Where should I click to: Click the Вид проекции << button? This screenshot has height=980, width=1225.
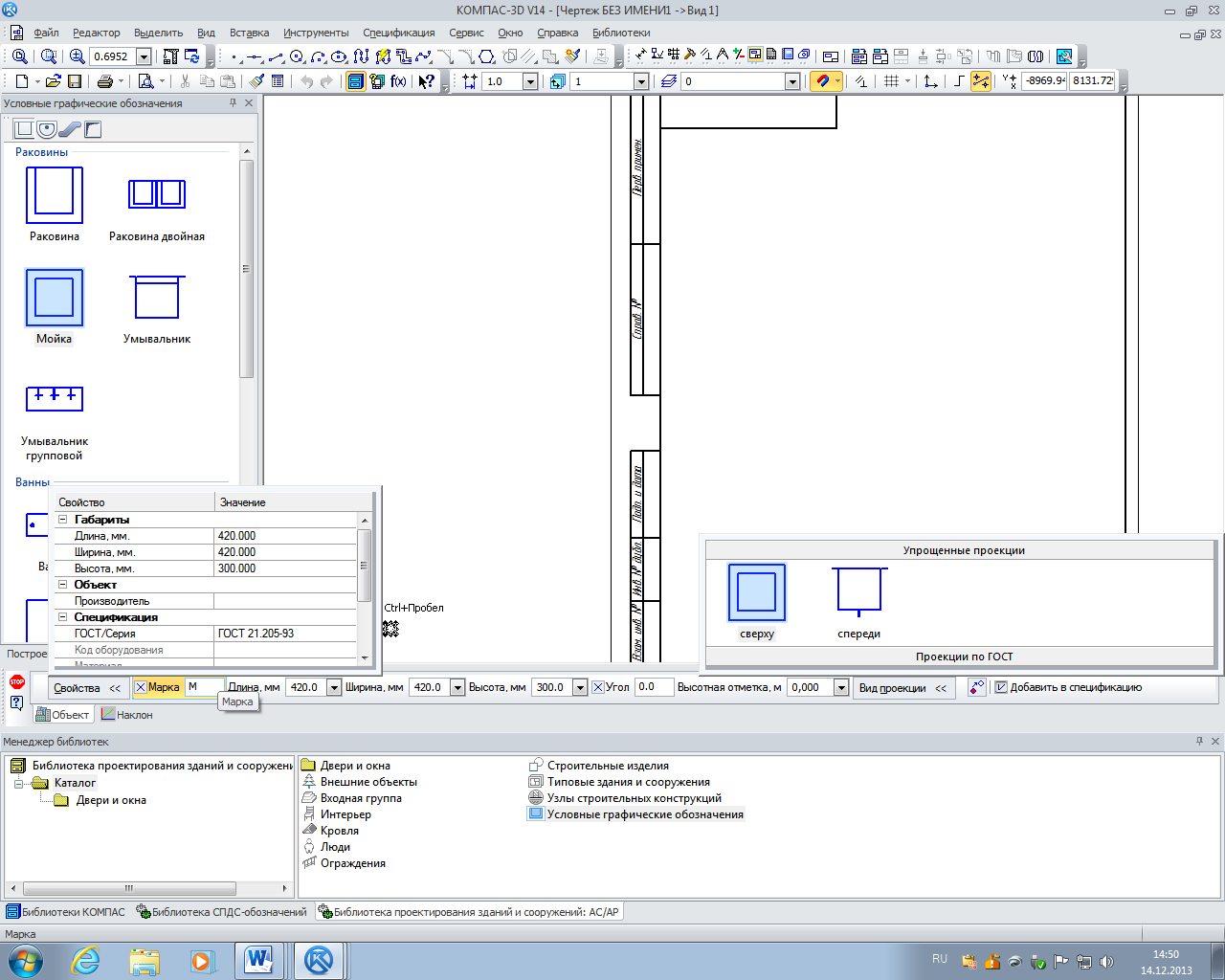903,688
